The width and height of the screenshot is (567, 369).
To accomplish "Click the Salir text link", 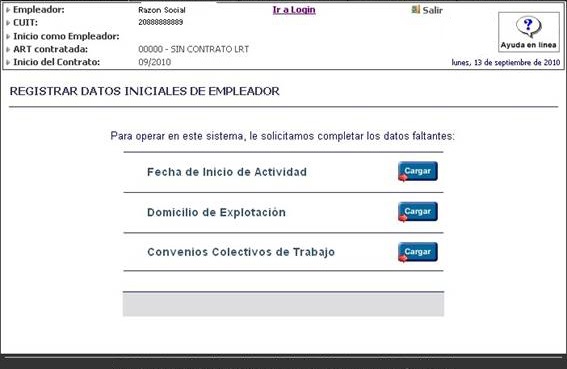I will [x=432, y=10].
